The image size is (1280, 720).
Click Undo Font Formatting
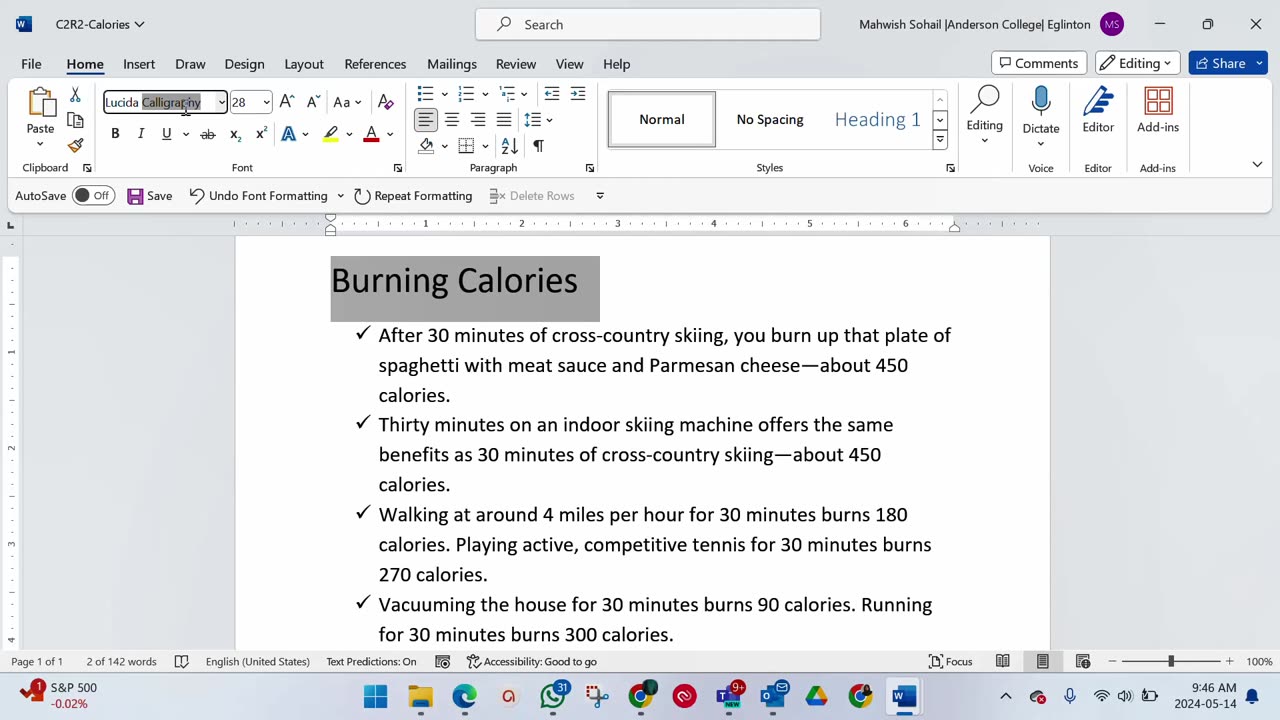coord(259,196)
